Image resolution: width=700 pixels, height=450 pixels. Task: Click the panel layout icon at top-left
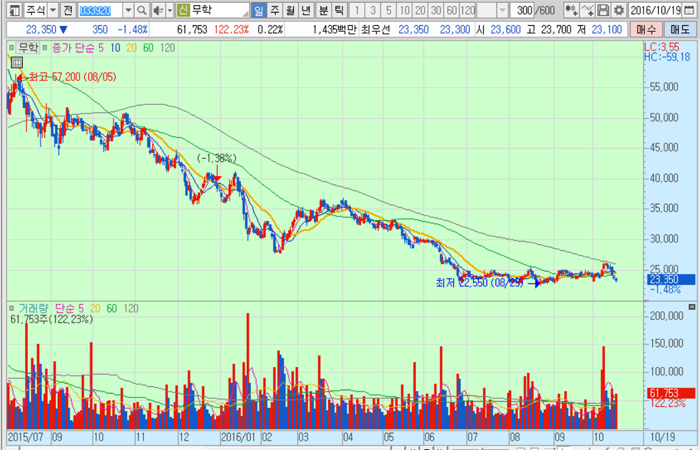11,10
